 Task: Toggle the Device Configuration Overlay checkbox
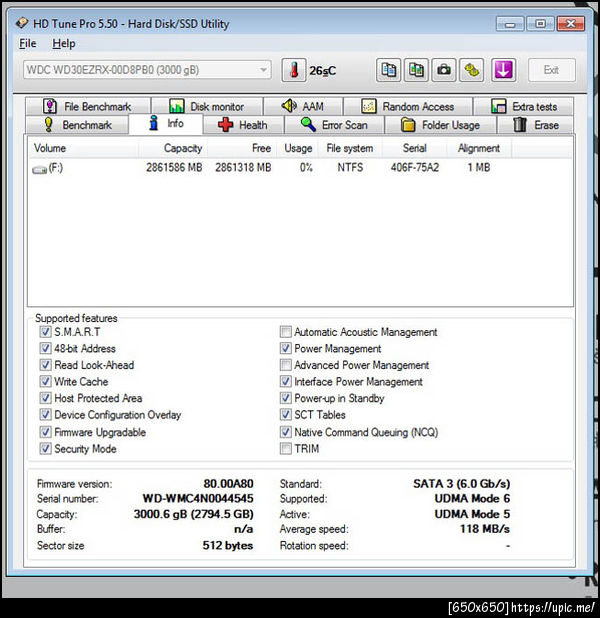(45, 414)
